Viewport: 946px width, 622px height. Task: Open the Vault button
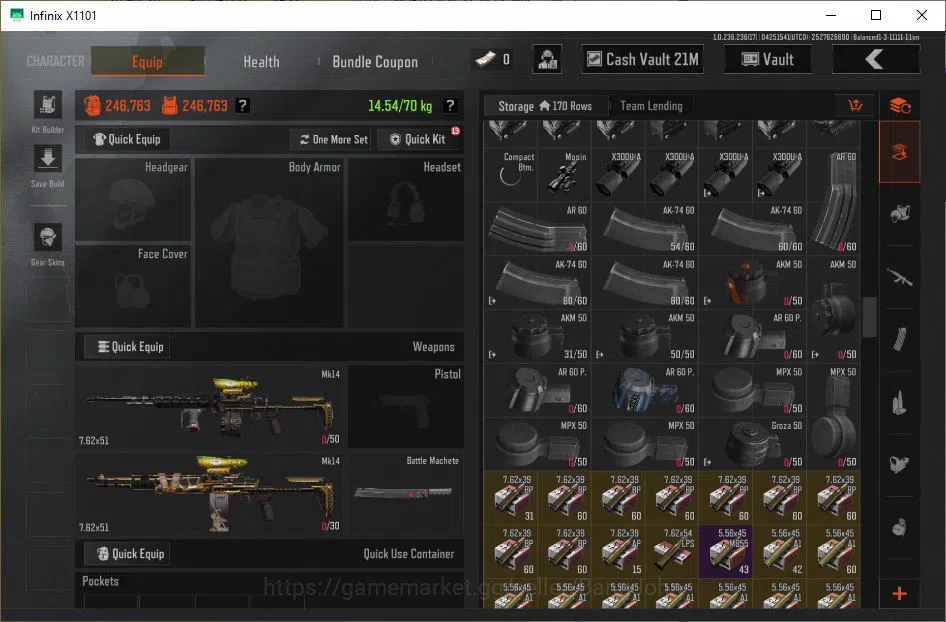[767, 60]
